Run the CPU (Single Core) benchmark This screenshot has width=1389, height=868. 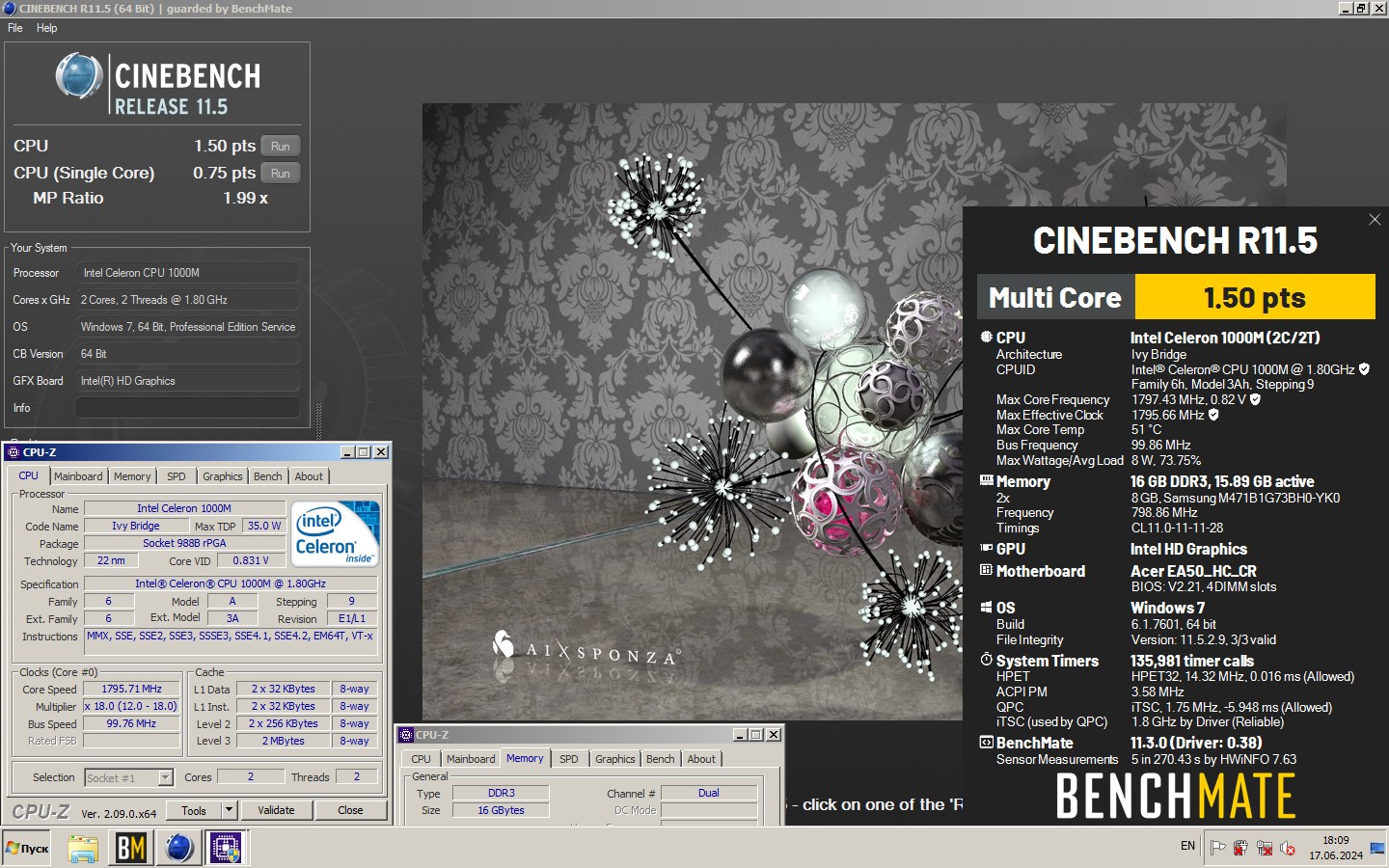(x=281, y=173)
